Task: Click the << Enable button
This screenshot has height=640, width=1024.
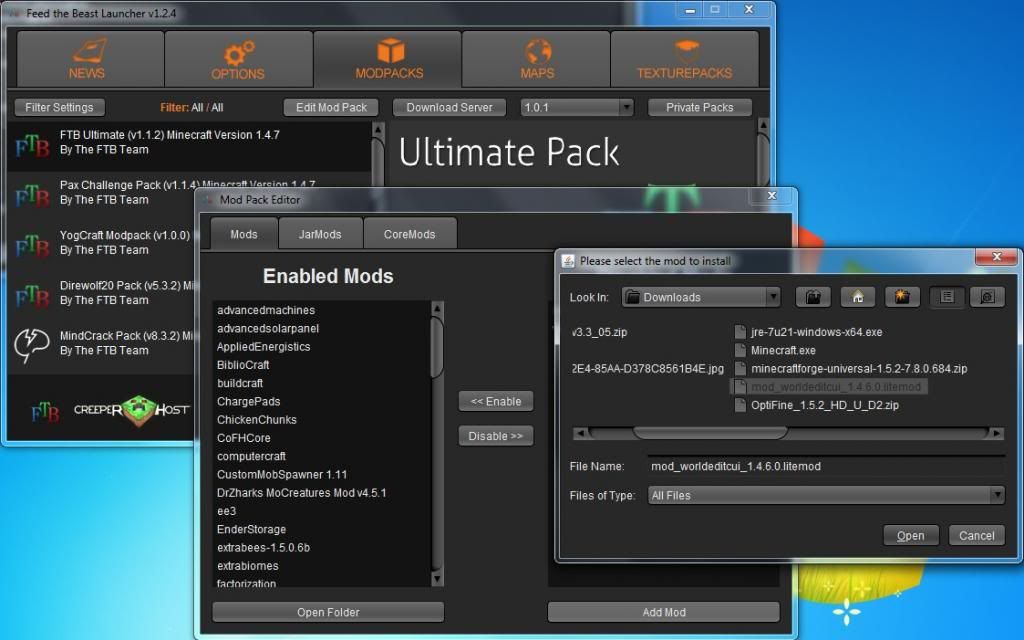Action: [x=496, y=402]
